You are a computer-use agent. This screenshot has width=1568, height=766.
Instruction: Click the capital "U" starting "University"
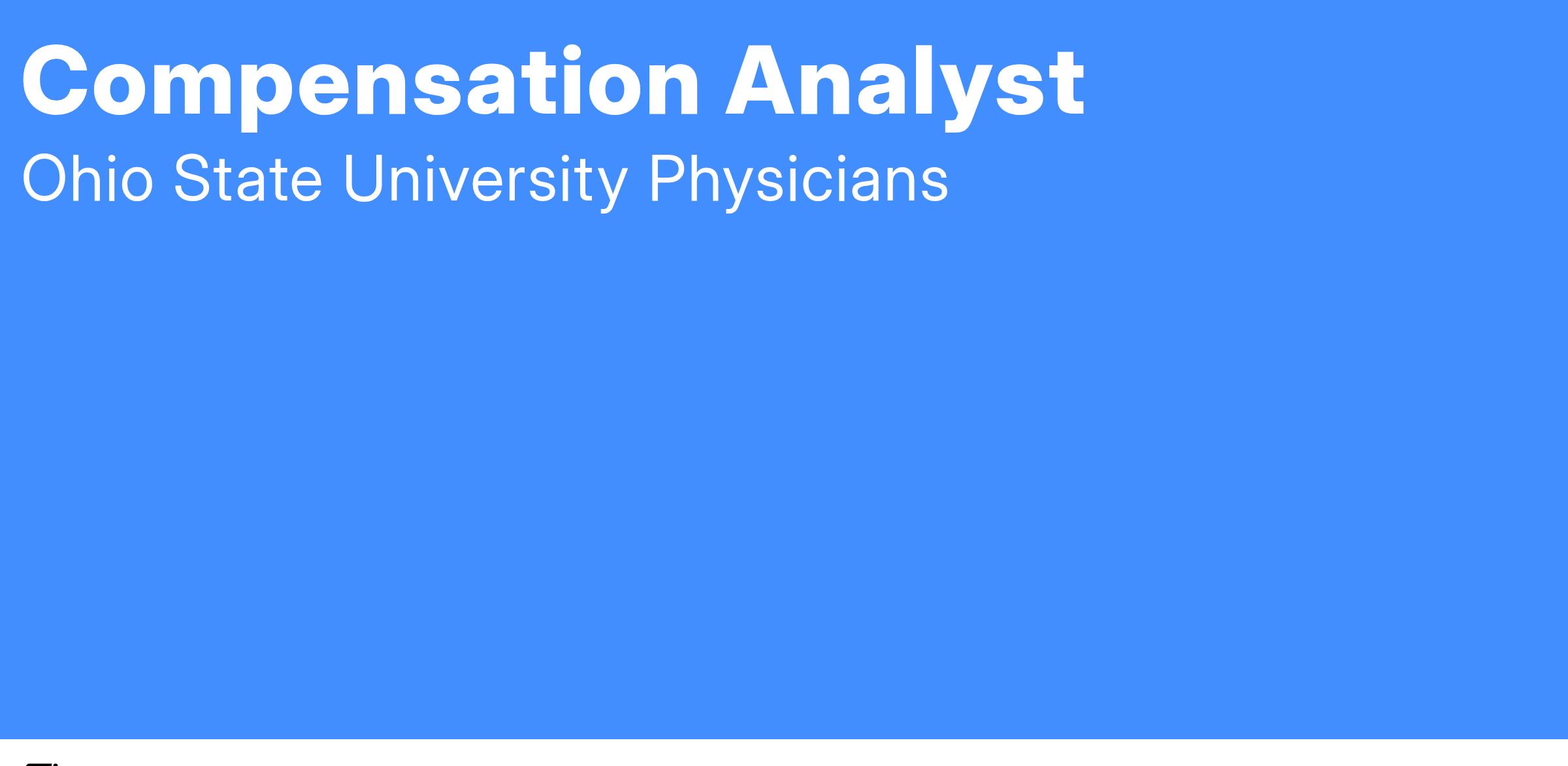pyautogui.click(x=366, y=180)
